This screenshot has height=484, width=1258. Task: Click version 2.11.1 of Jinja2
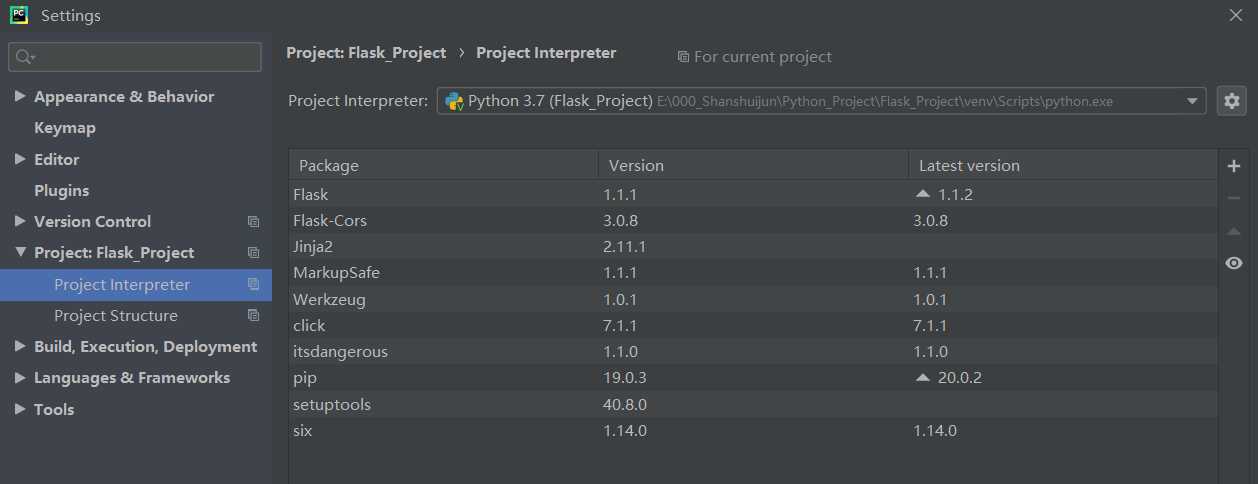(625, 246)
